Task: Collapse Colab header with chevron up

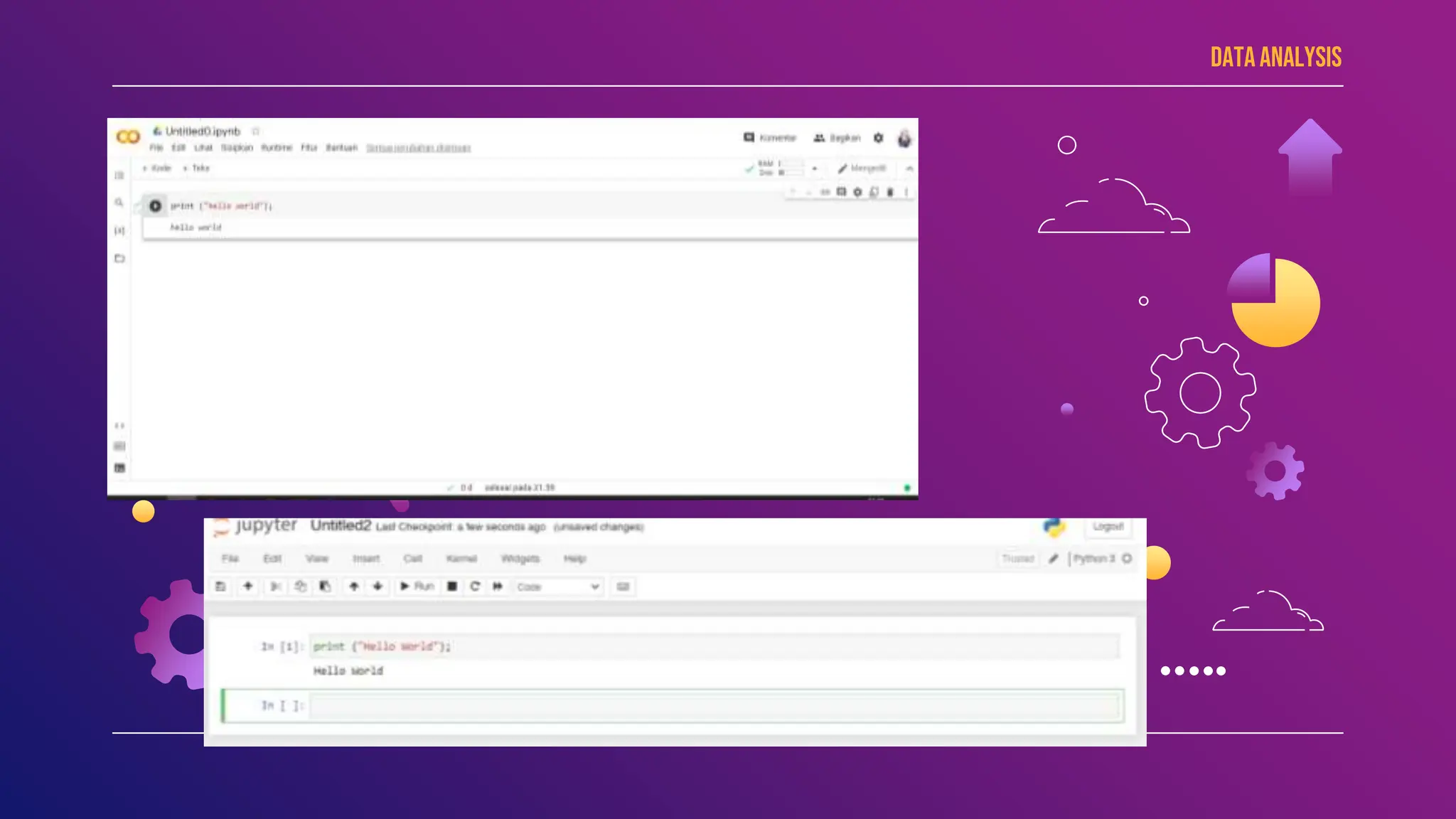Action: click(x=909, y=168)
